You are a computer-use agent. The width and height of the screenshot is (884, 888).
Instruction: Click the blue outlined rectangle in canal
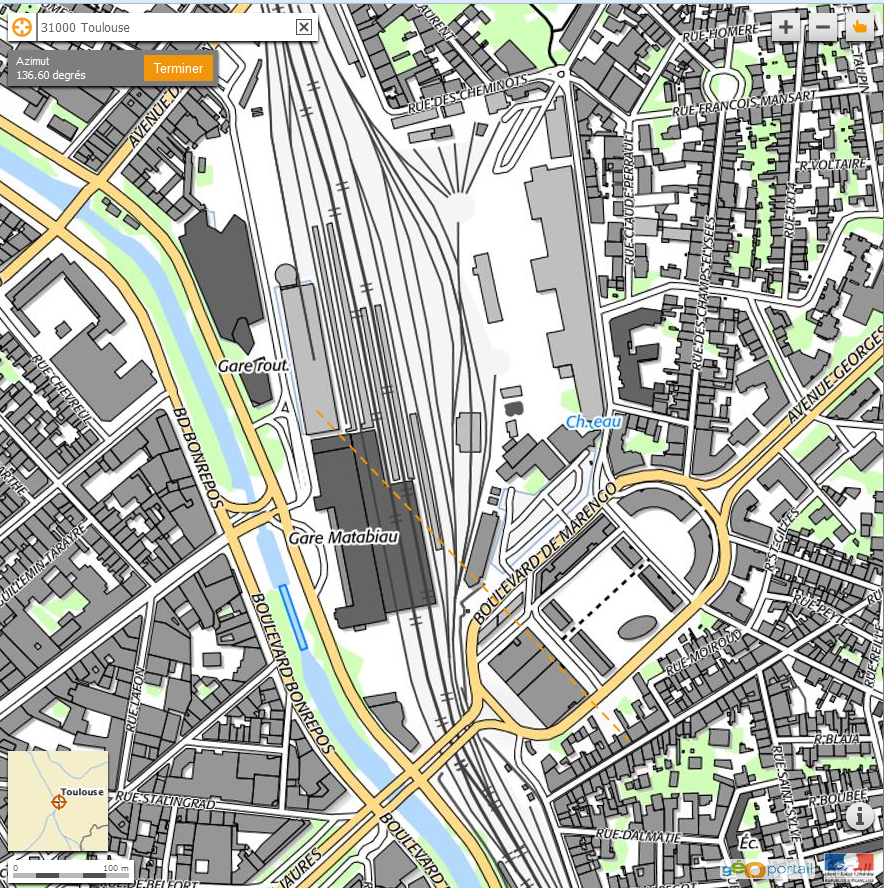[293, 617]
